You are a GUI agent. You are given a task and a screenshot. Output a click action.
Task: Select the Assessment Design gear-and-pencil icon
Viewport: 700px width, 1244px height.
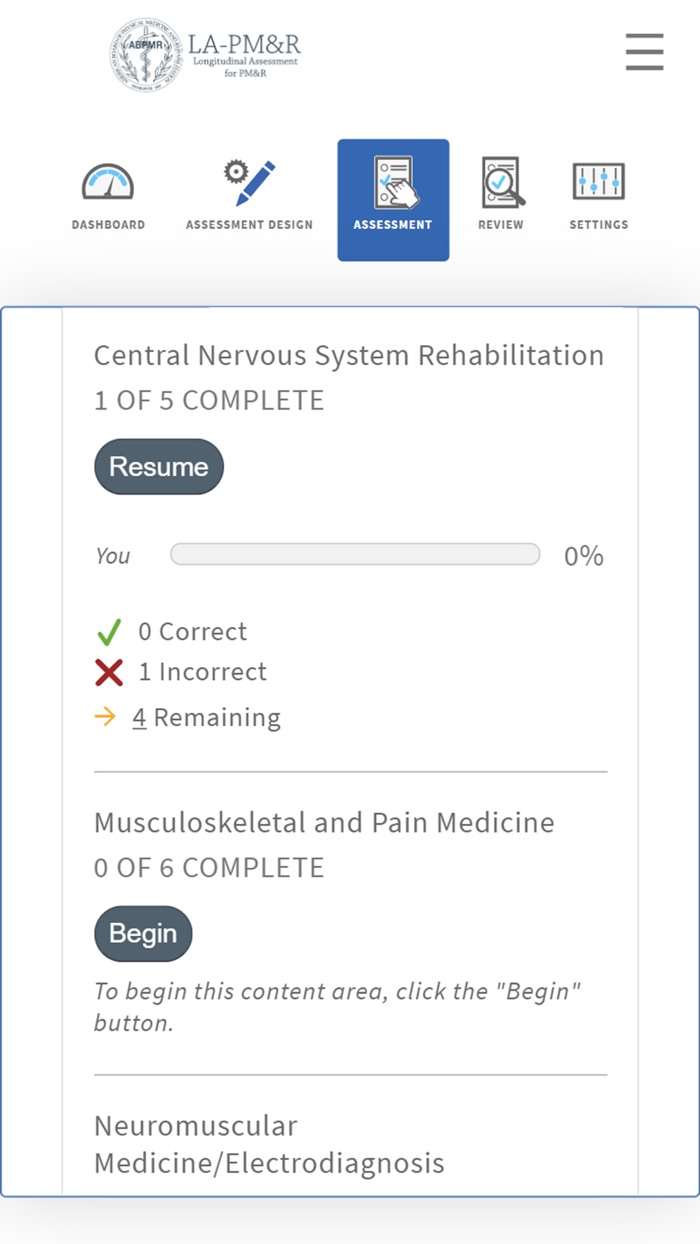tap(249, 183)
